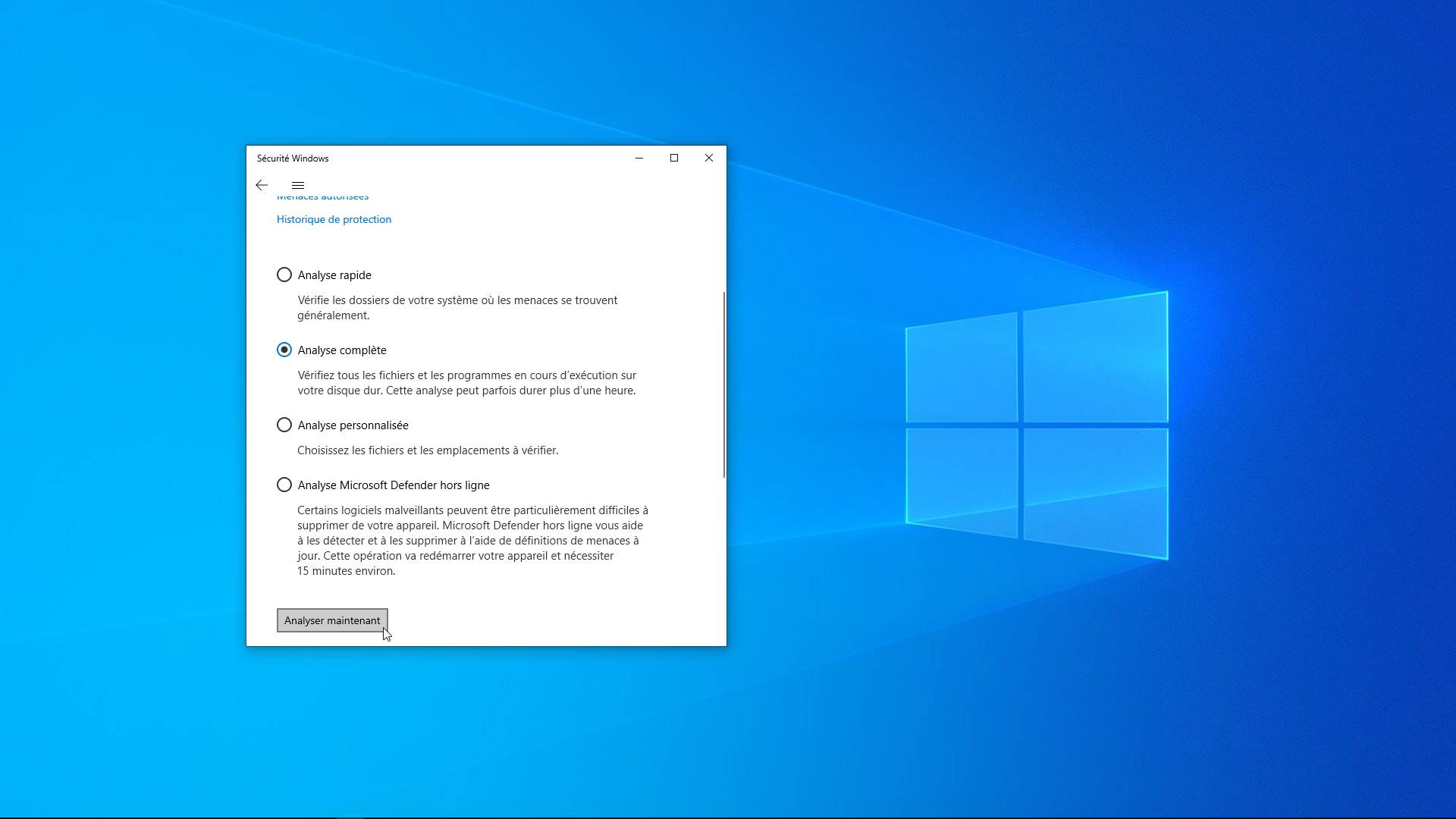The width and height of the screenshot is (1456, 819).
Task: Click the vertical scrollbar in Sécurité Windows
Action: (x=724, y=384)
